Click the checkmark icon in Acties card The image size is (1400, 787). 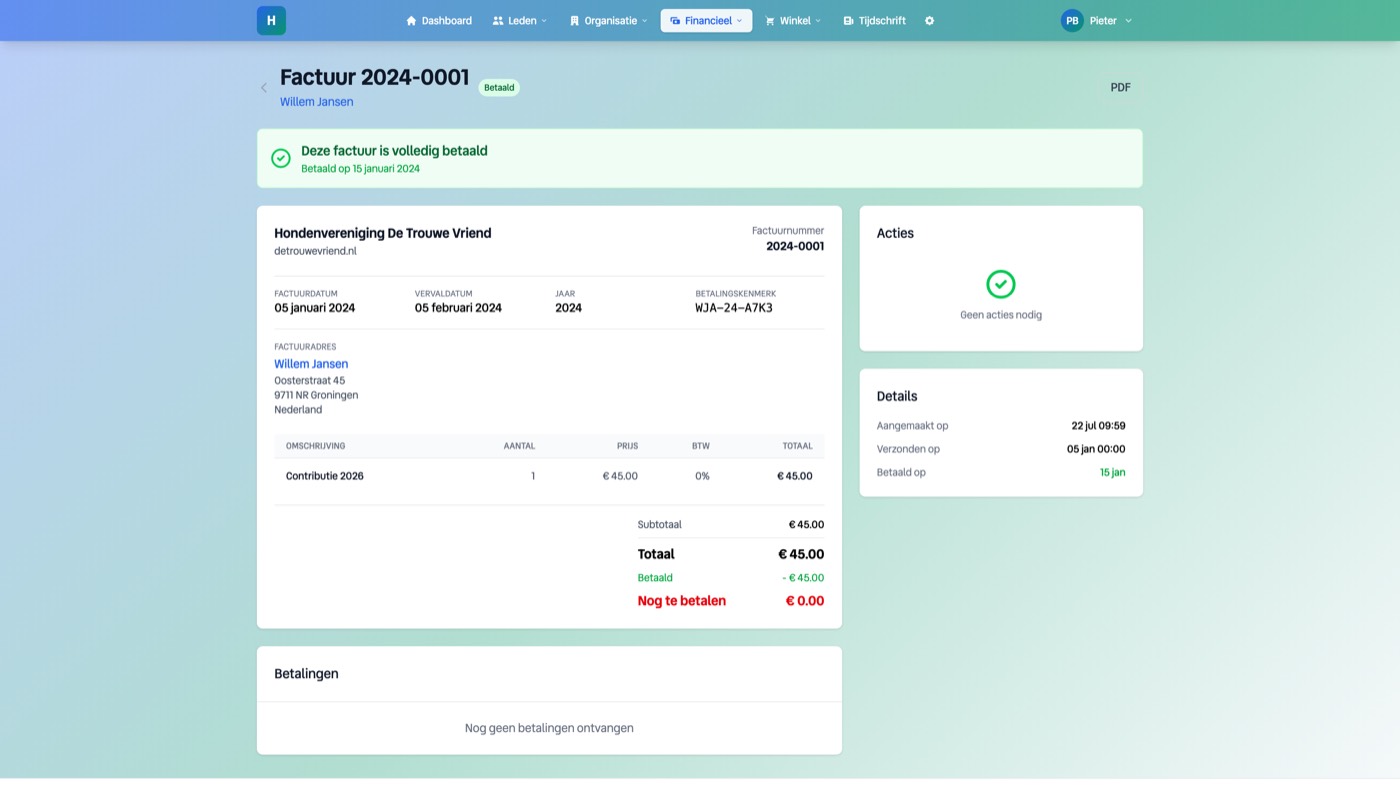click(1000, 284)
